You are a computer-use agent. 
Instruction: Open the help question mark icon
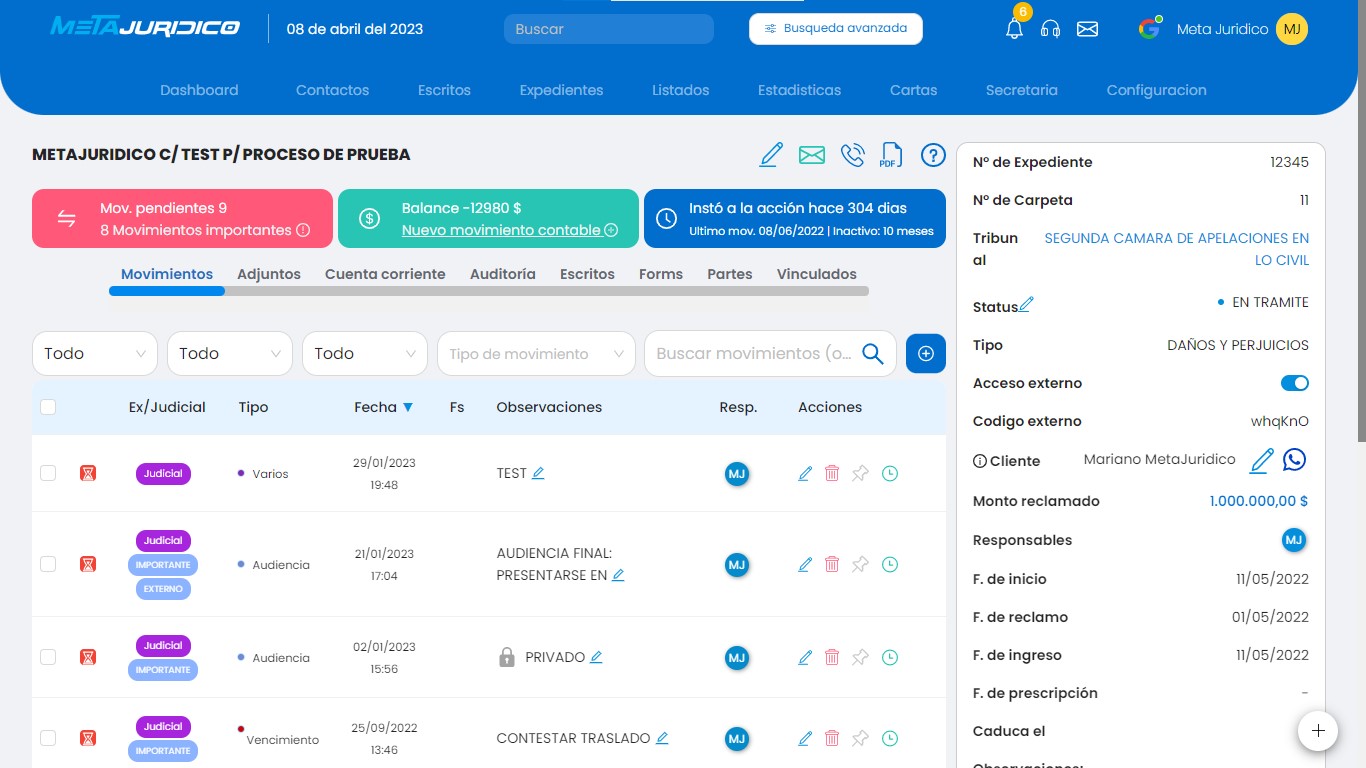(x=932, y=155)
